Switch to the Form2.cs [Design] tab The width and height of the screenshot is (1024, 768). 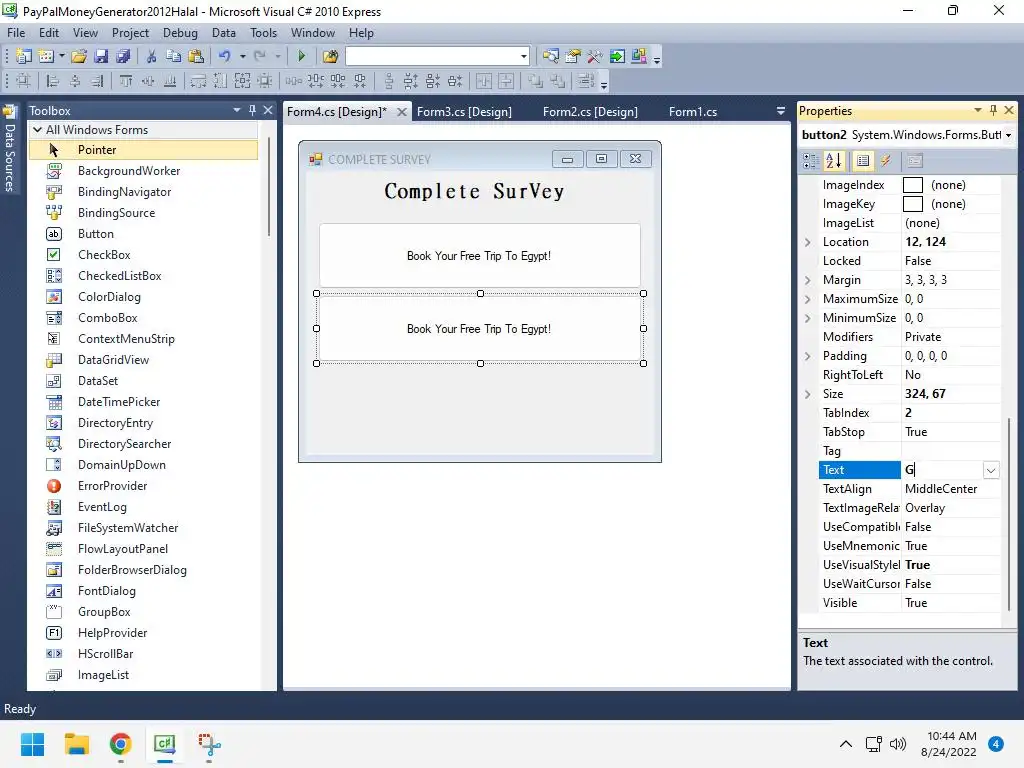590,112
